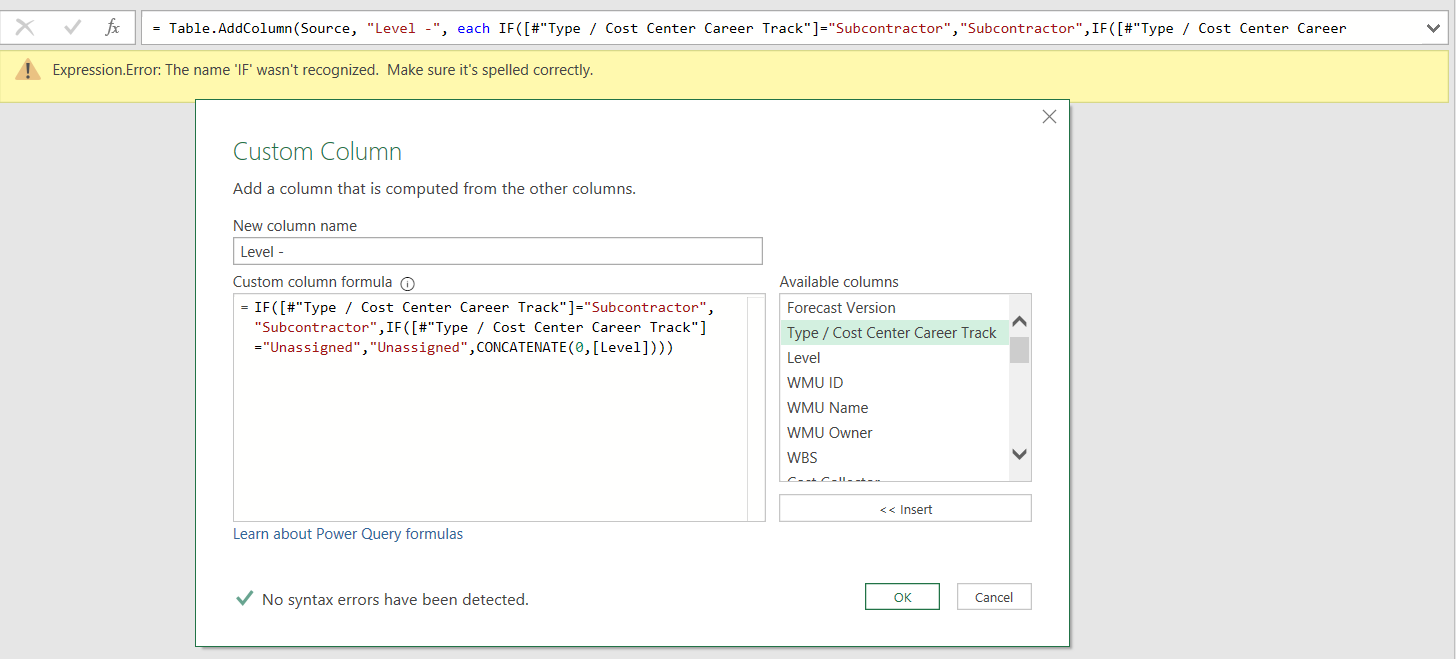Select WMU Name in available columns

point(895,408)
